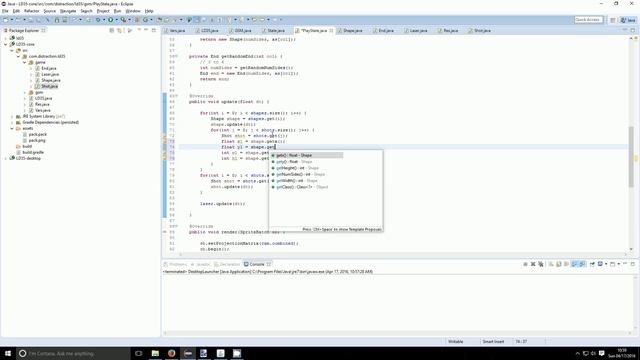Click the New file icon in toolbar
This screenshot has height=360, width=640.
6,20
